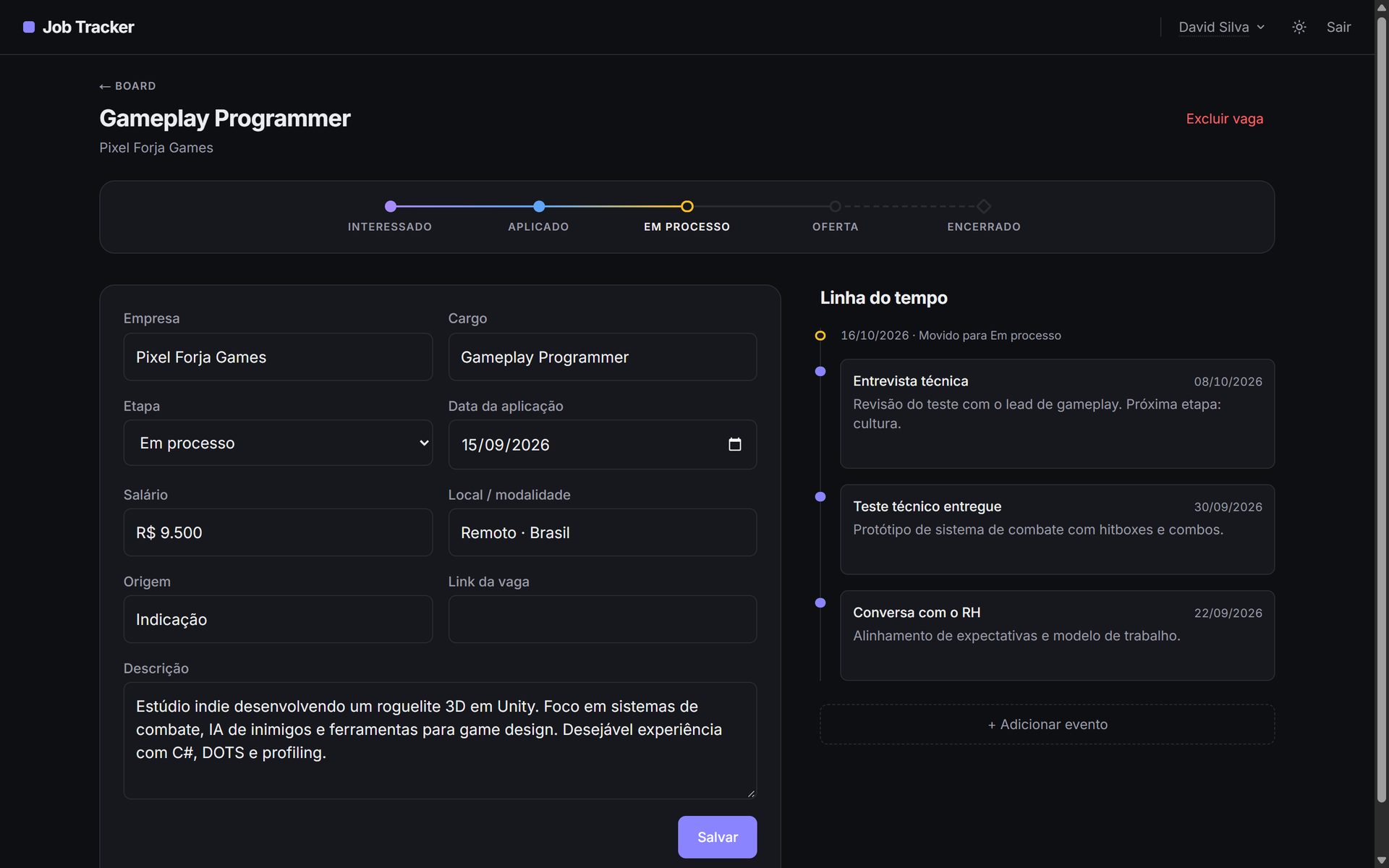This screenshot has width=1389, height=868.
Task: Select the Encerrado diamond stage marker
Action: 984,206
